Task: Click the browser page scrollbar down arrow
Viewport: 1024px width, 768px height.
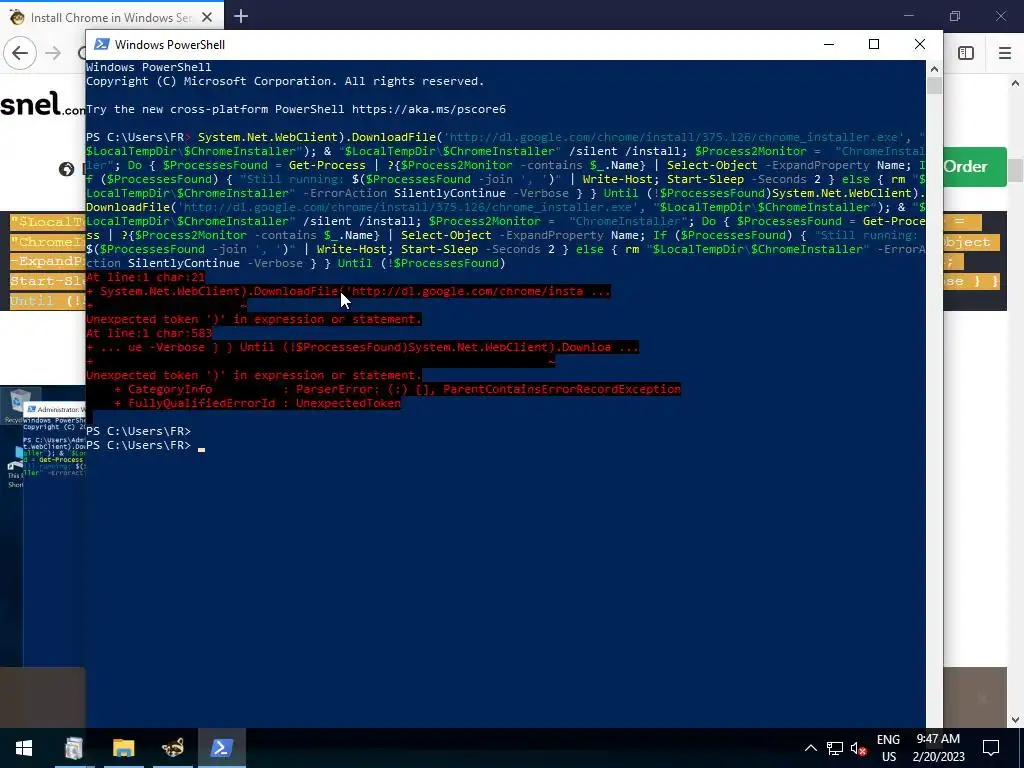Action: pos(1016,720)
